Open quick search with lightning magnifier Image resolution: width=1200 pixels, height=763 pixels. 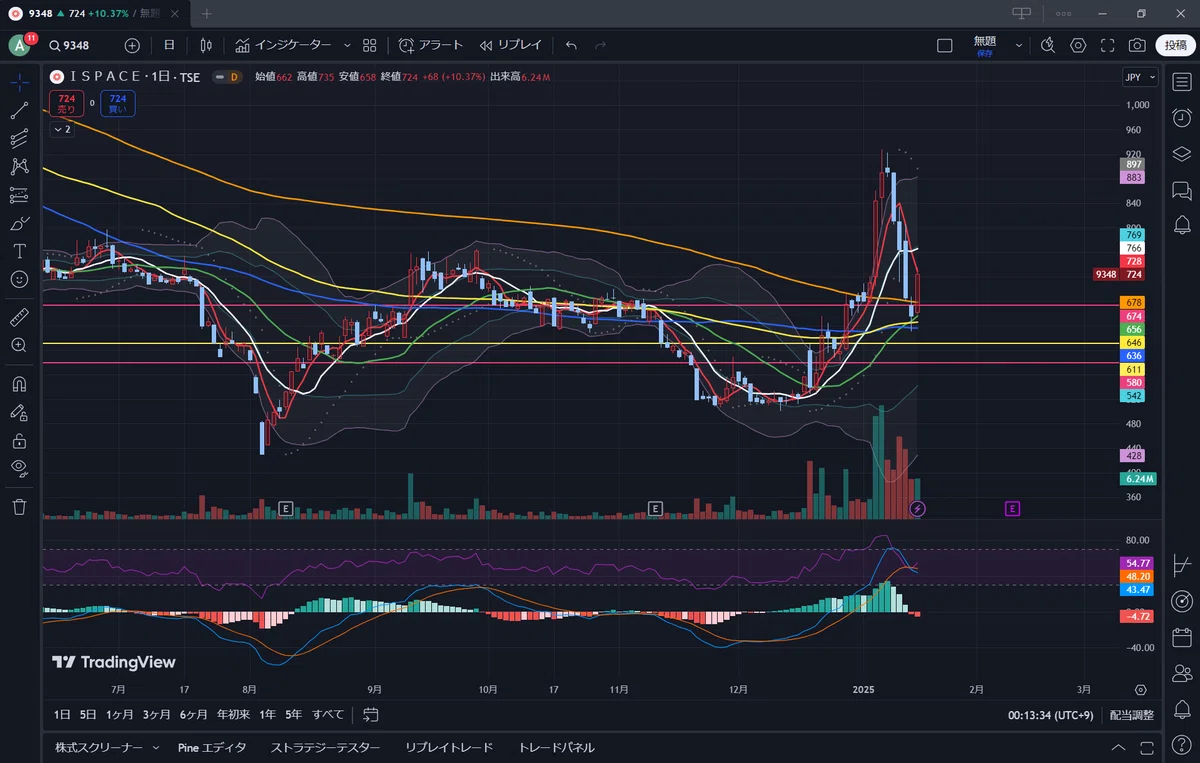pos(1047,45)
